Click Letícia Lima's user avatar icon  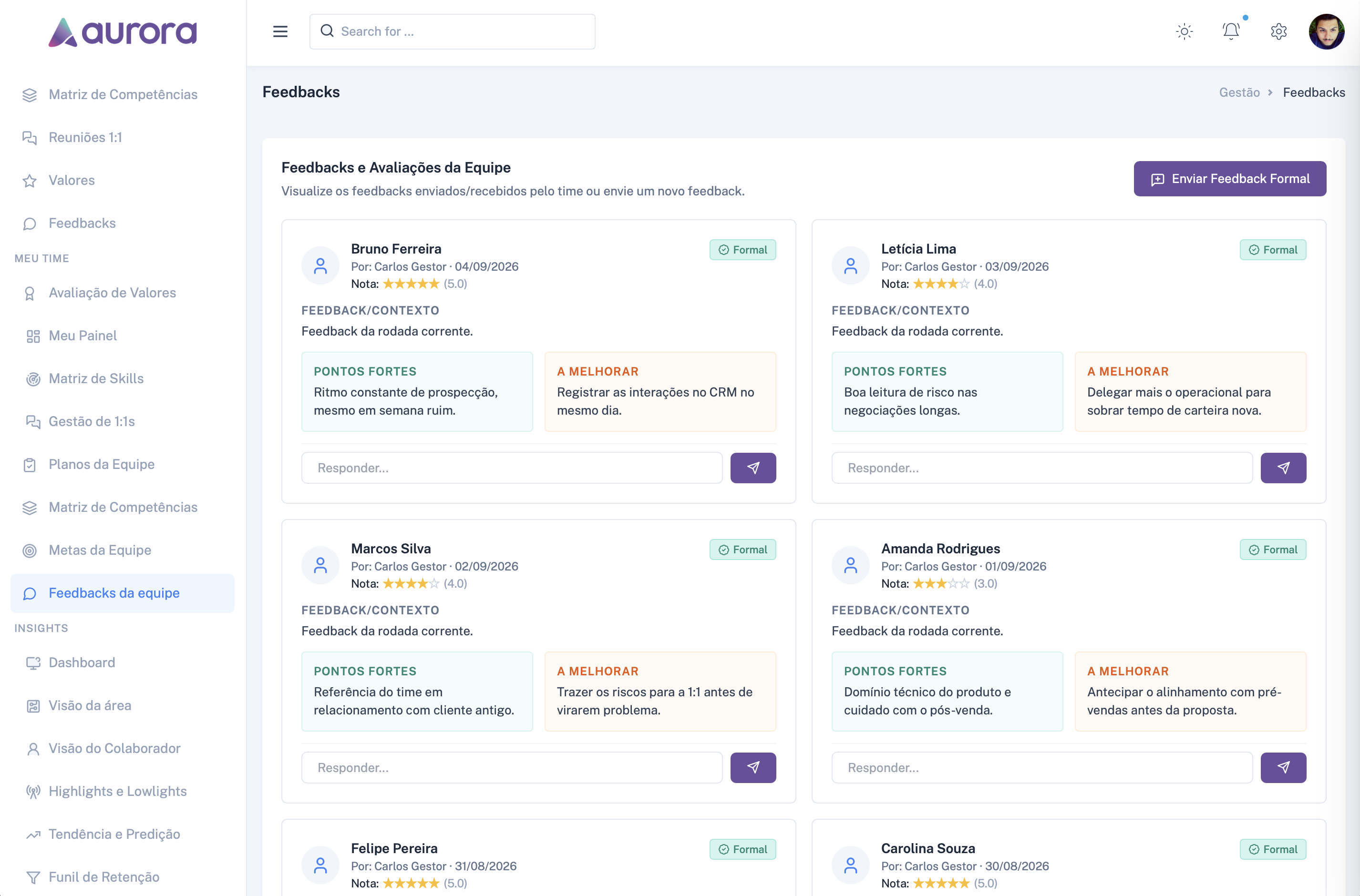point(851,266)
